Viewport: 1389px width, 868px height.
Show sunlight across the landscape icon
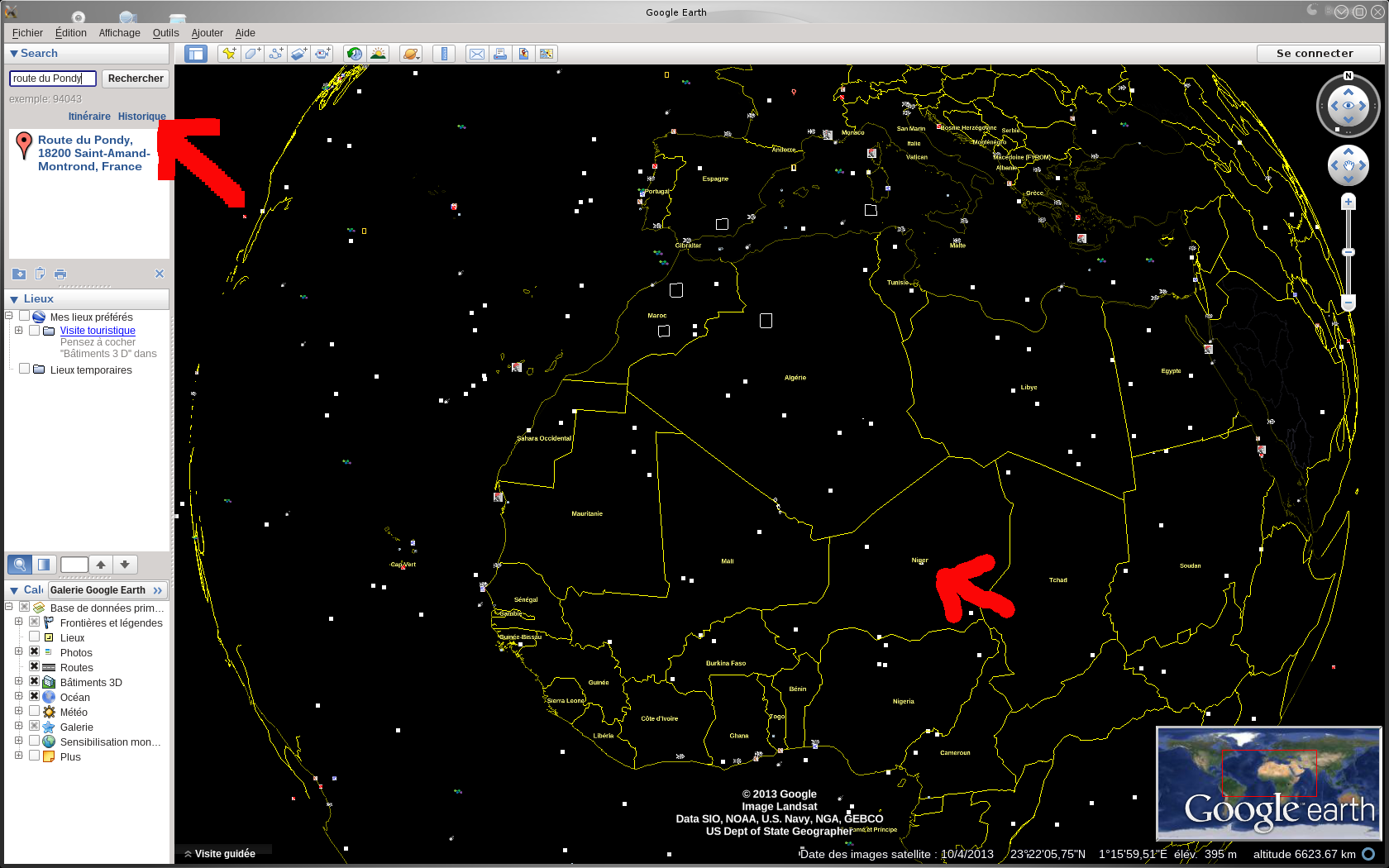378,54
